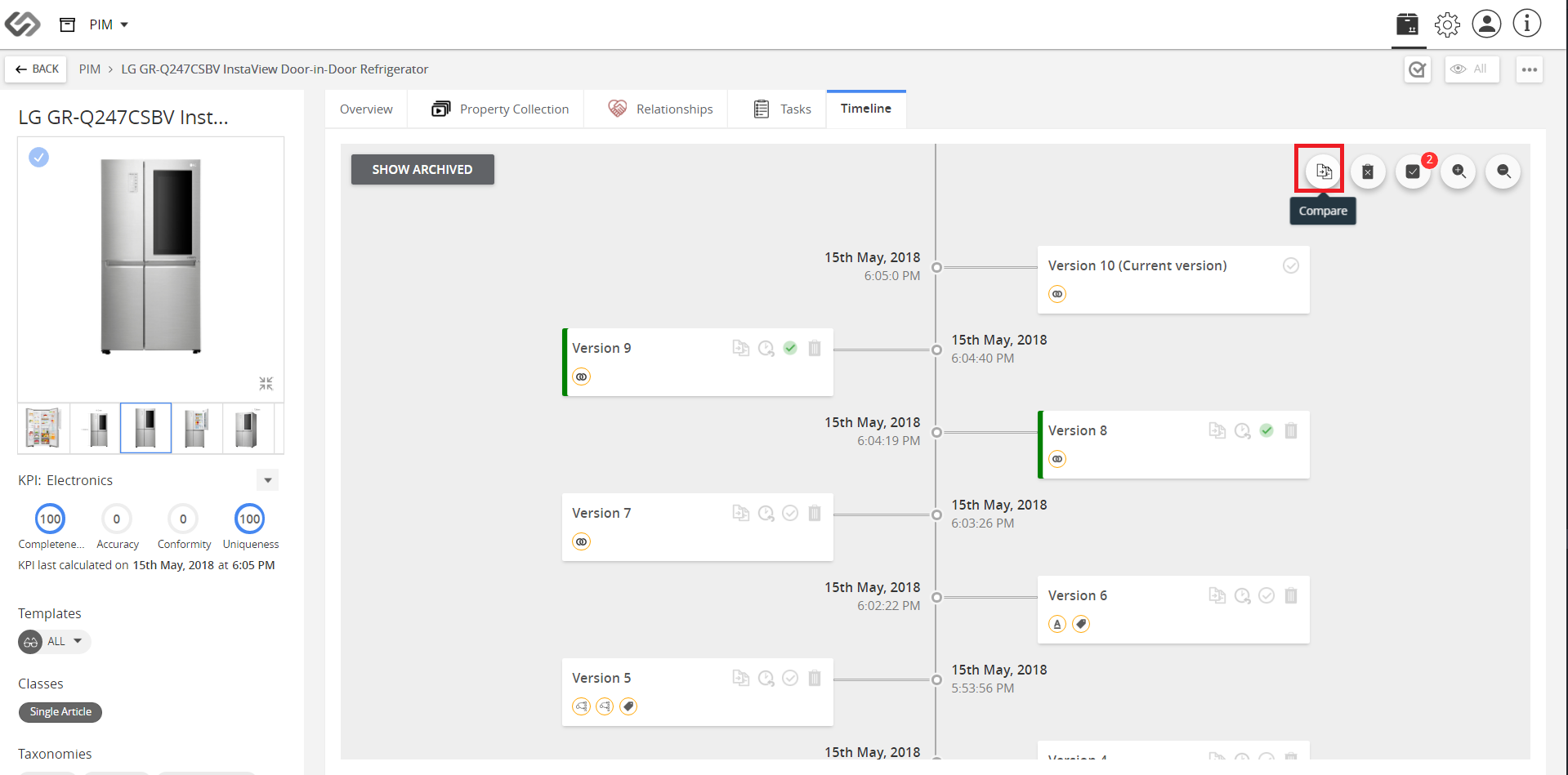Click the tag badge on Version 5 card
This screenshot has width=1568, height=775.
tap(628, 706)
